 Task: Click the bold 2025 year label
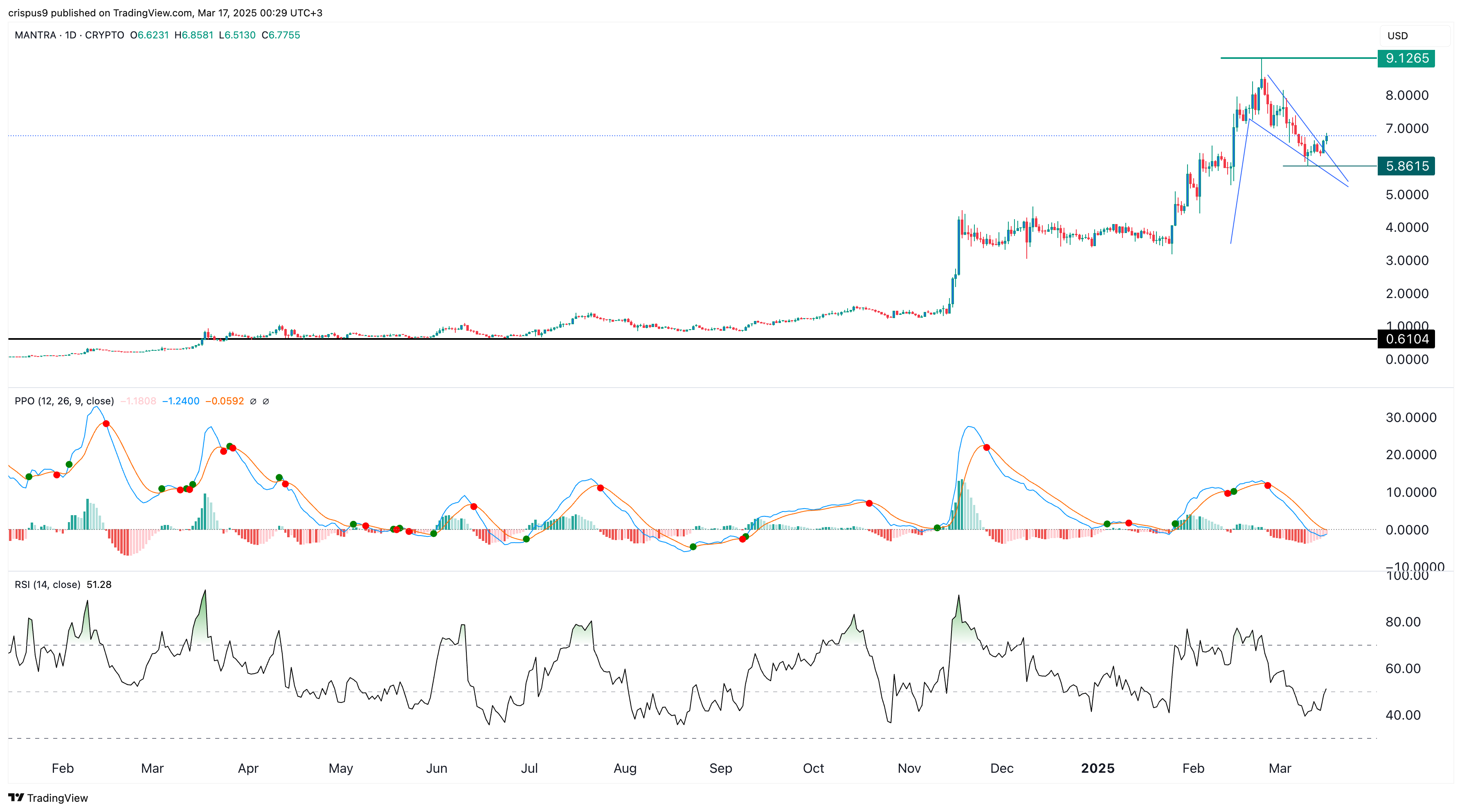(x=1098, y=769)
